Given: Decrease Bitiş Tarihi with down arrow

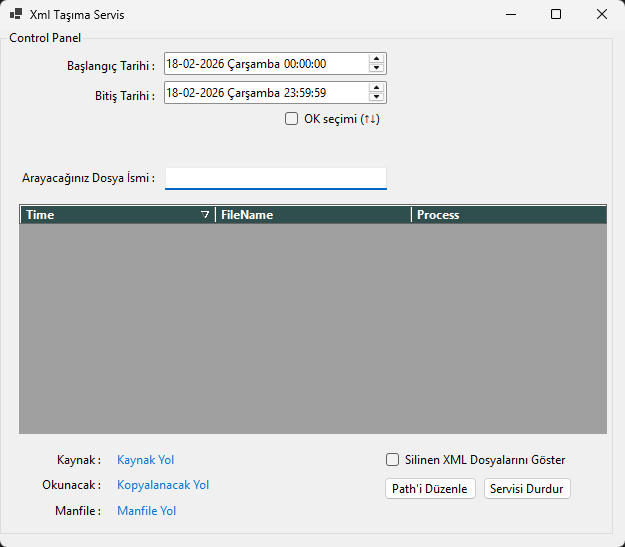Looking at the screenshot, I should click(x=376, y=98).
